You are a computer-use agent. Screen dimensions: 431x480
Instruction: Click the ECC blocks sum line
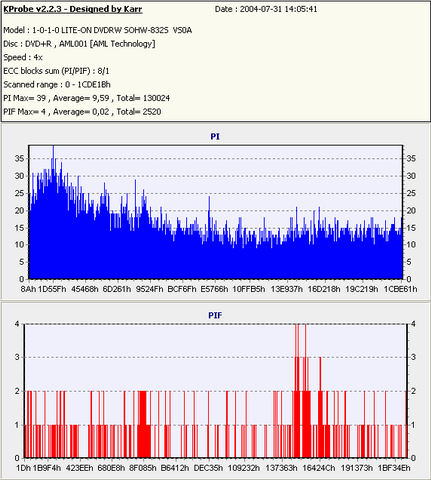(56, 71)
